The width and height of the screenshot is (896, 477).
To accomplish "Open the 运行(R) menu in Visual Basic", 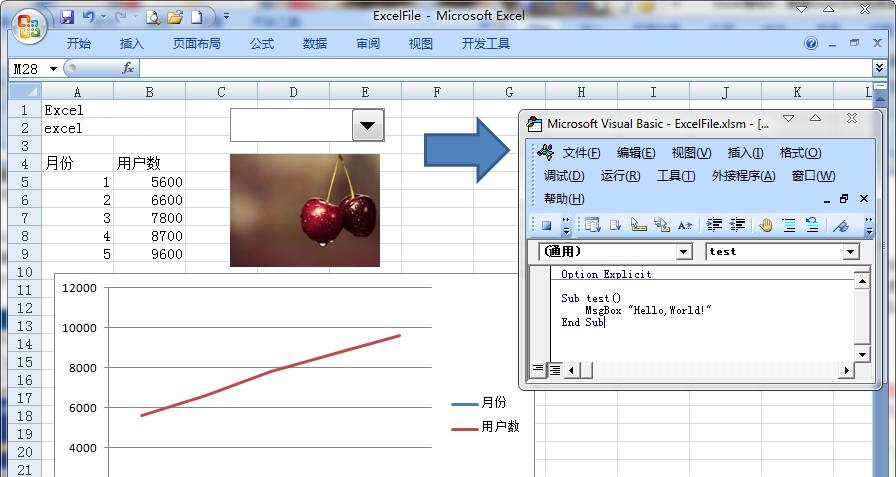I will pyautogui.click(x=620, y=176).
